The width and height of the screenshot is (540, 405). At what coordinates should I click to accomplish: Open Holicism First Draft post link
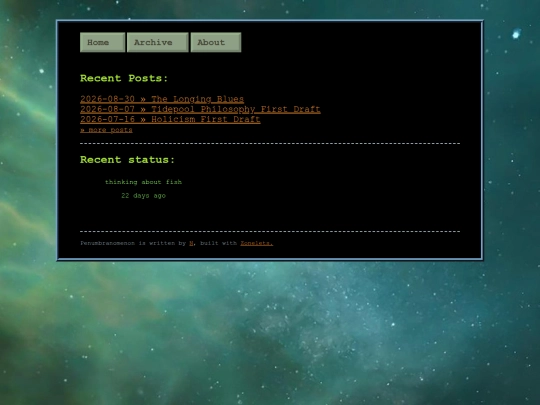pos(170,119)
